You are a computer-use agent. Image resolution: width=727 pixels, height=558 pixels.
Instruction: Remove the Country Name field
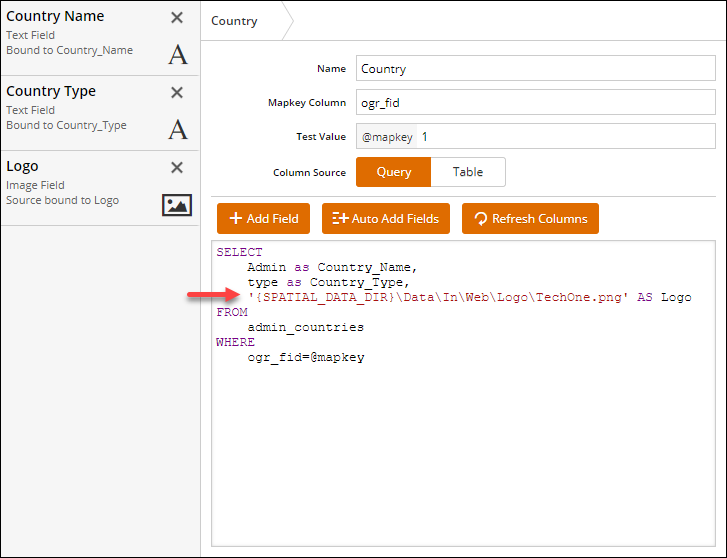pyautogui.click(x=177, y=18)
